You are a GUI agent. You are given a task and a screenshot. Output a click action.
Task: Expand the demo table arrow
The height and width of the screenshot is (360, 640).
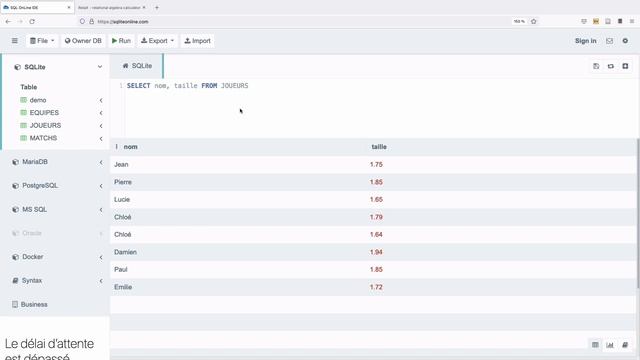click(101, 100)
